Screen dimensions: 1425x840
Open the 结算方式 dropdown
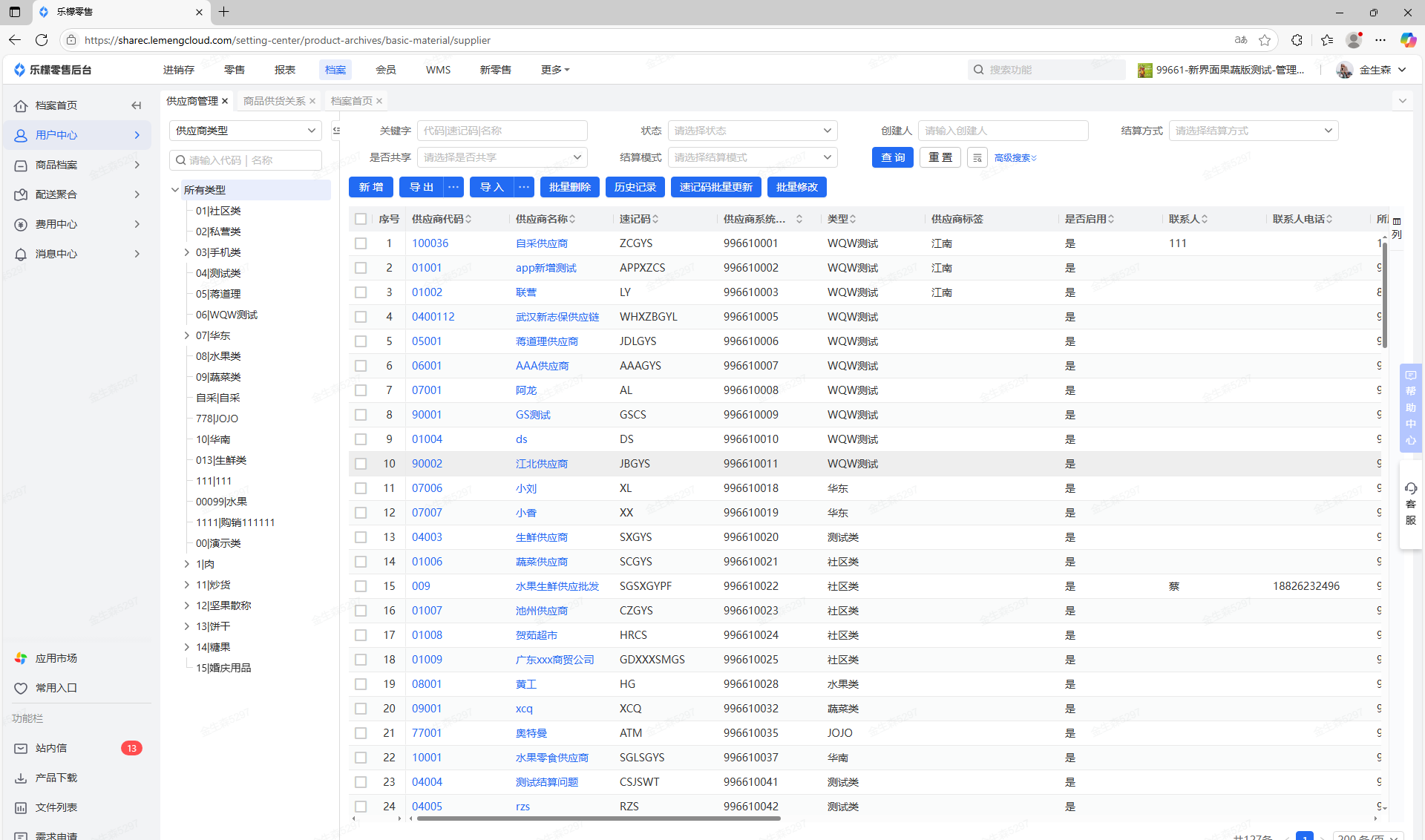coord(1254,131)
